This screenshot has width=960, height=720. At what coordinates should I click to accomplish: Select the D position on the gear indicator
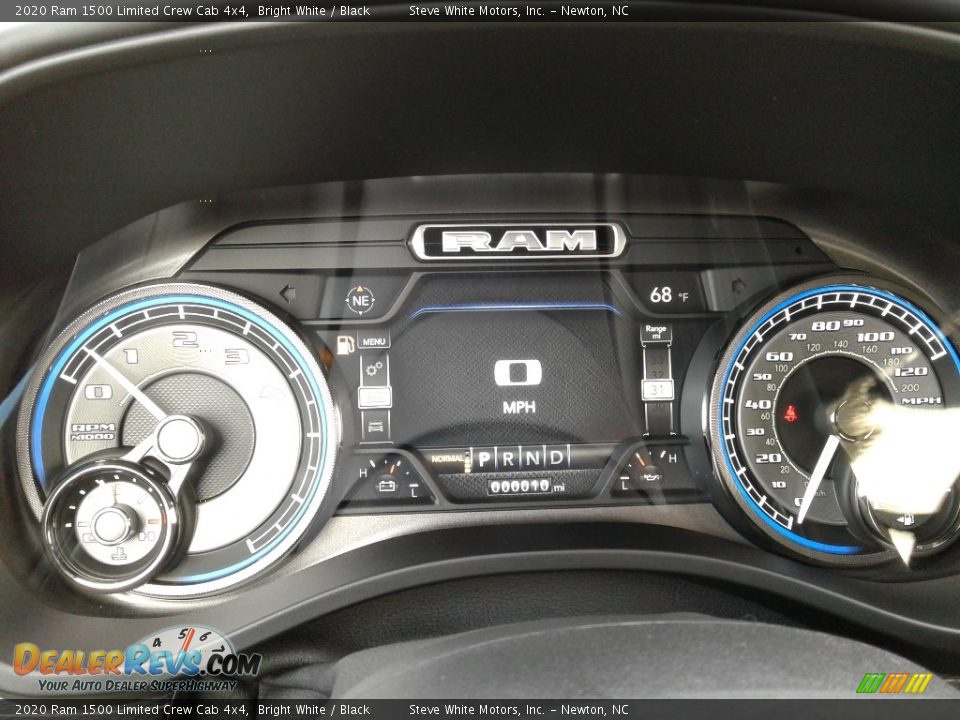pyautogui.click(x=557, y=458)
